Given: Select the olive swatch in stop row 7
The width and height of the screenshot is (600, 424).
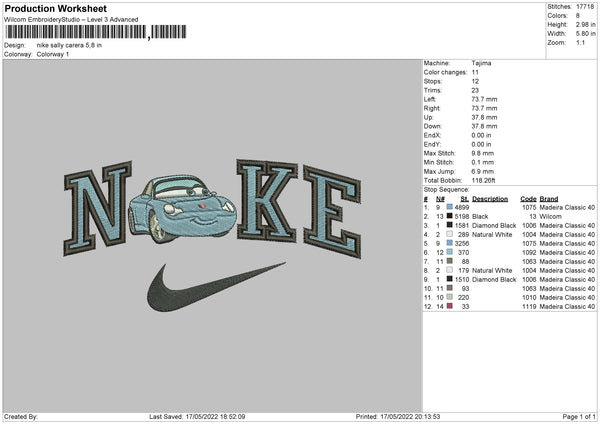Looking at the screenshot, I should [450, 261].
